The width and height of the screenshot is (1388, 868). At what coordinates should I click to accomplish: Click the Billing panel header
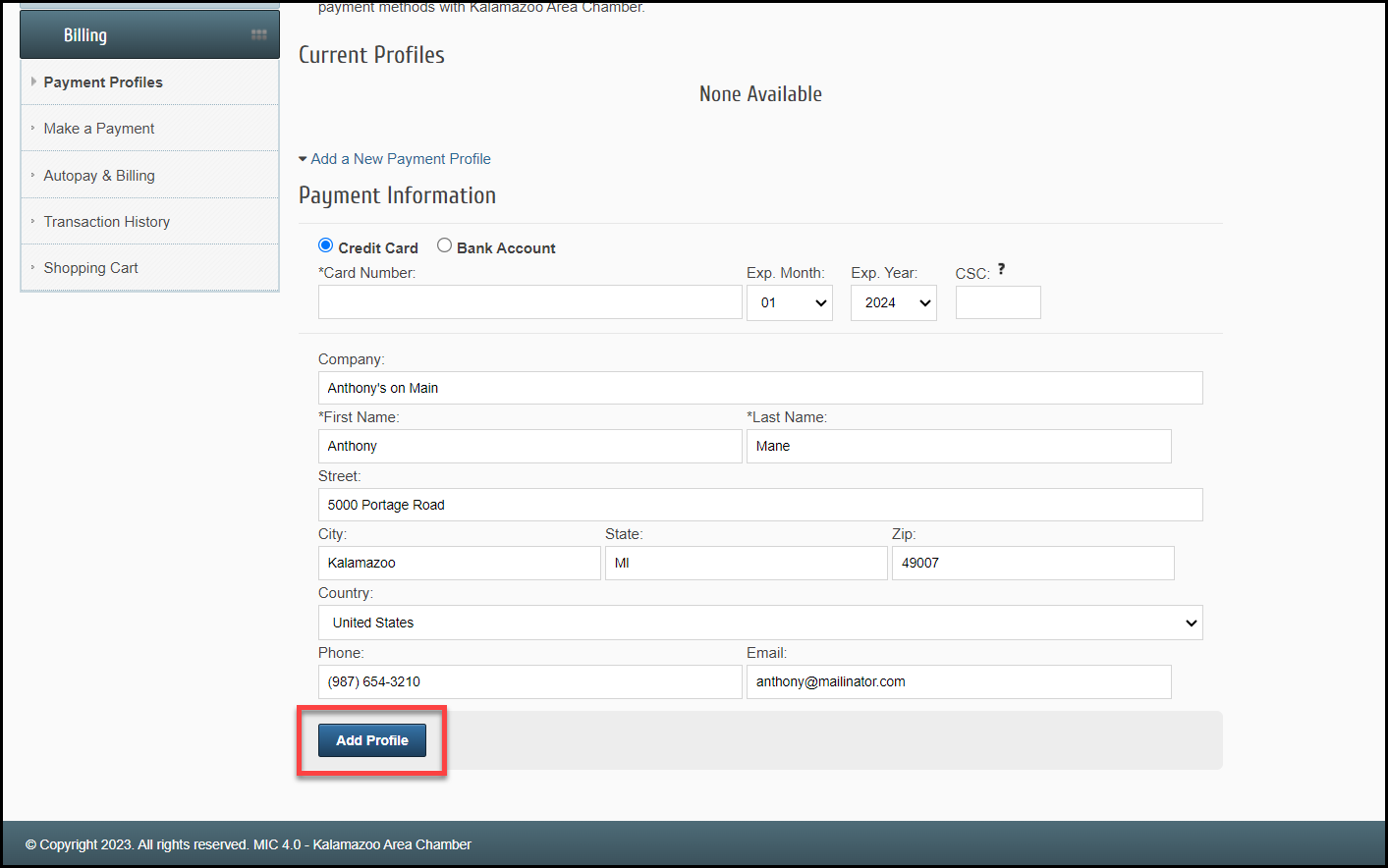click(149, 34)
